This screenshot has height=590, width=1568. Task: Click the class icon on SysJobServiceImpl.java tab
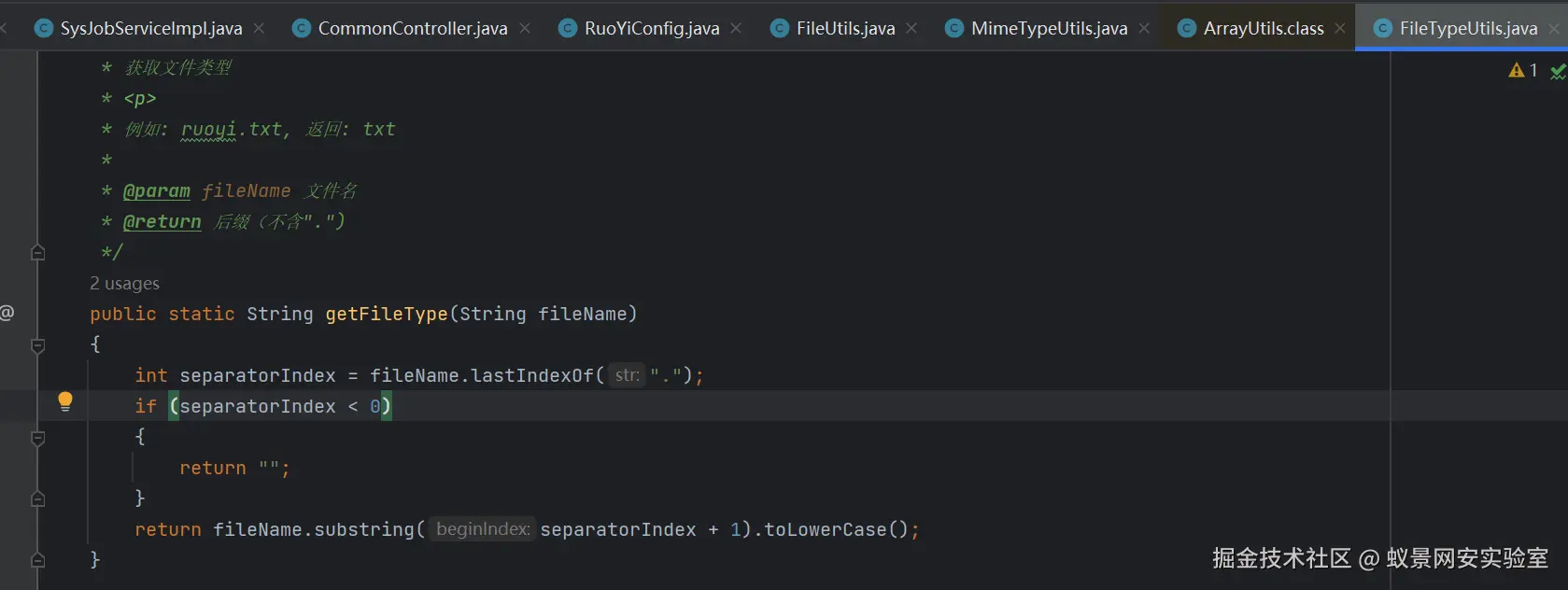(x=43, y=29)
